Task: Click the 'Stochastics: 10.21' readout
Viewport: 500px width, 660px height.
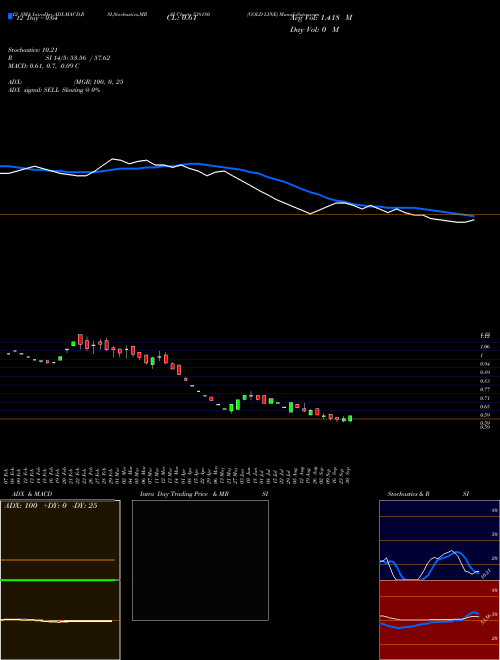Action: (x=33, y=50)
